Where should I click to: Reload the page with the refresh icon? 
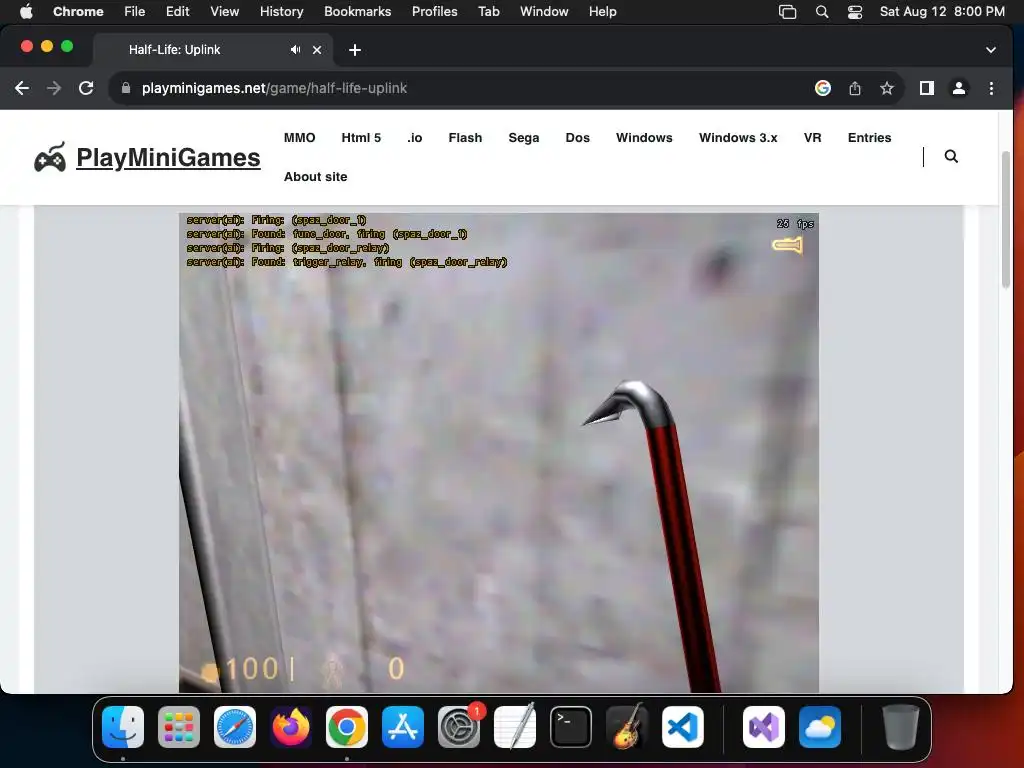pyautogui.click(x=86, y=88)
